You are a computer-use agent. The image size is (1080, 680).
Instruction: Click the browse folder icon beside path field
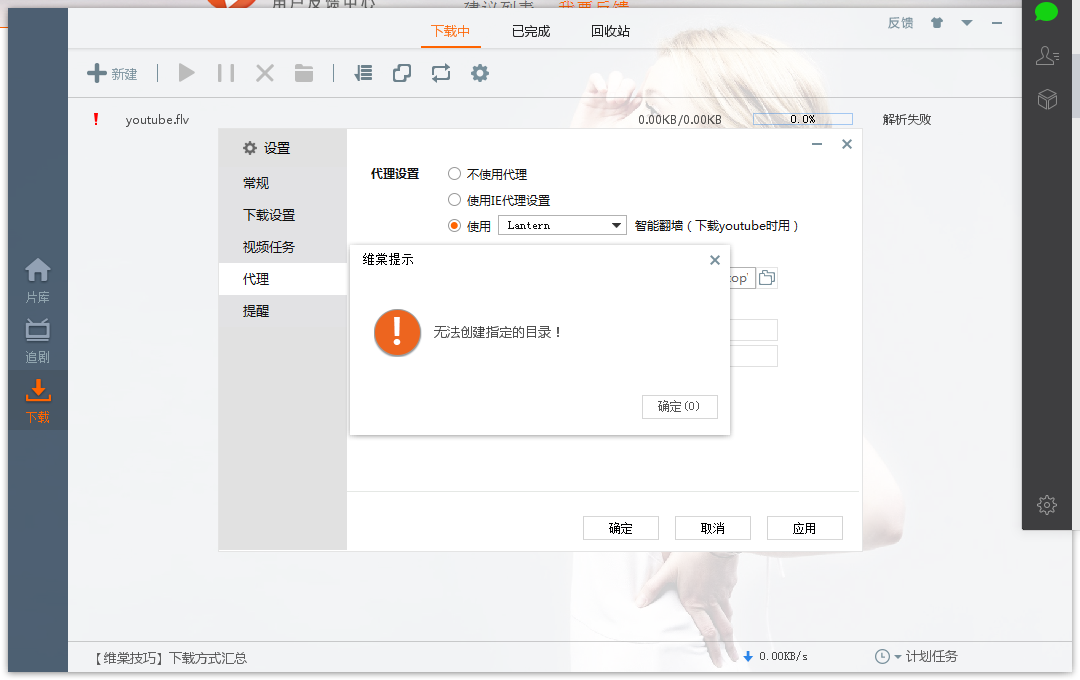[767, 278]
